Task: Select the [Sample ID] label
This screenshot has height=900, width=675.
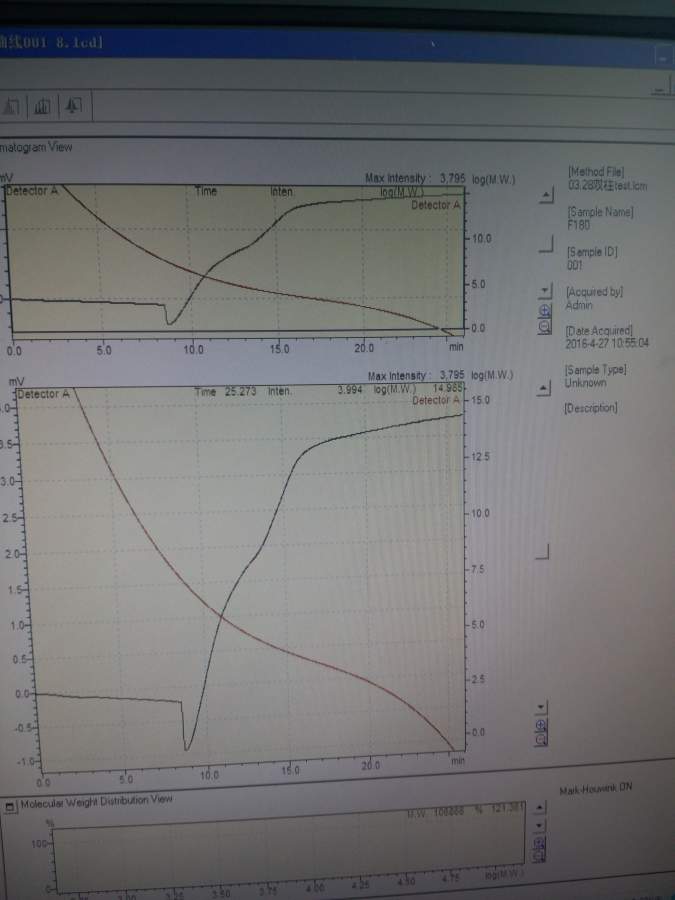Action: [592, 251]
